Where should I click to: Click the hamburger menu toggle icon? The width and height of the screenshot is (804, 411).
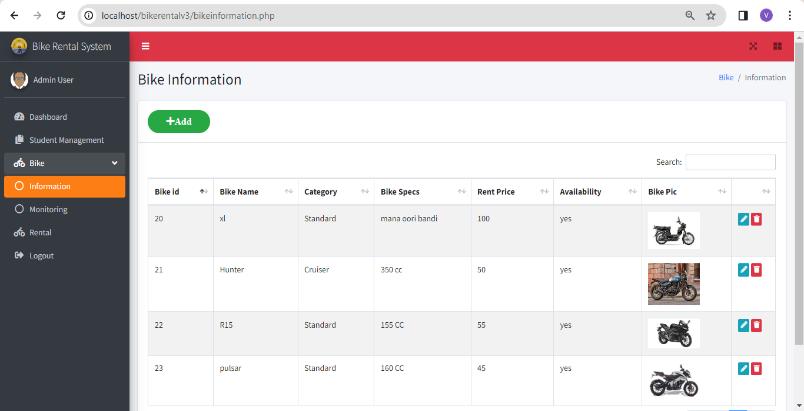145,46
